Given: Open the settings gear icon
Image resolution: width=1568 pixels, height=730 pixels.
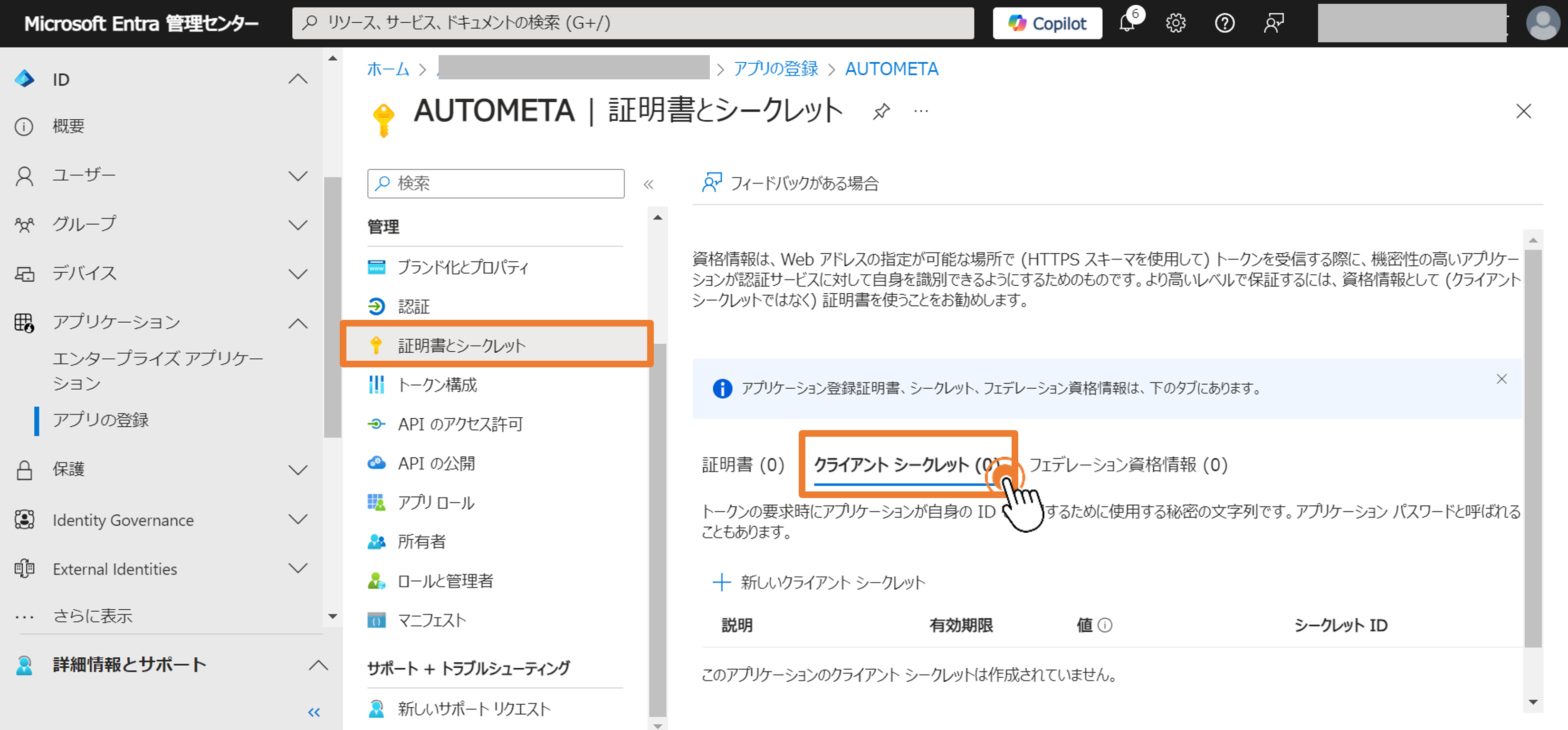Looking at the screenshot, I should pyautogui.click(x=1176, y=23).
